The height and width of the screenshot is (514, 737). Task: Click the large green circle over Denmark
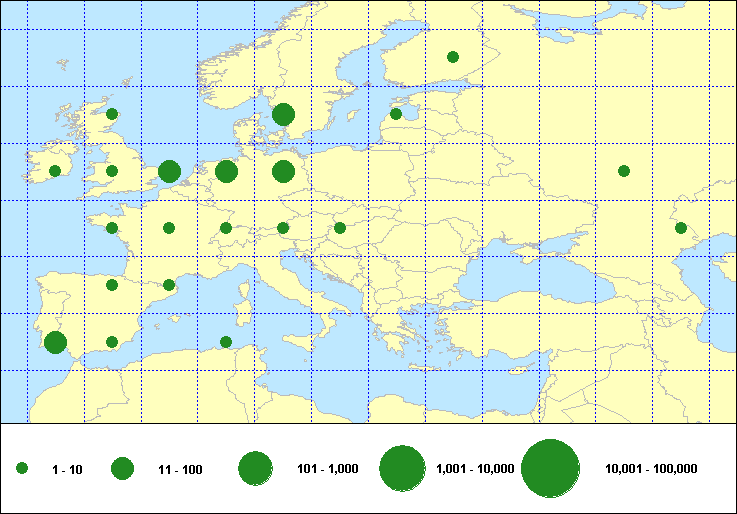pos(283,114)
